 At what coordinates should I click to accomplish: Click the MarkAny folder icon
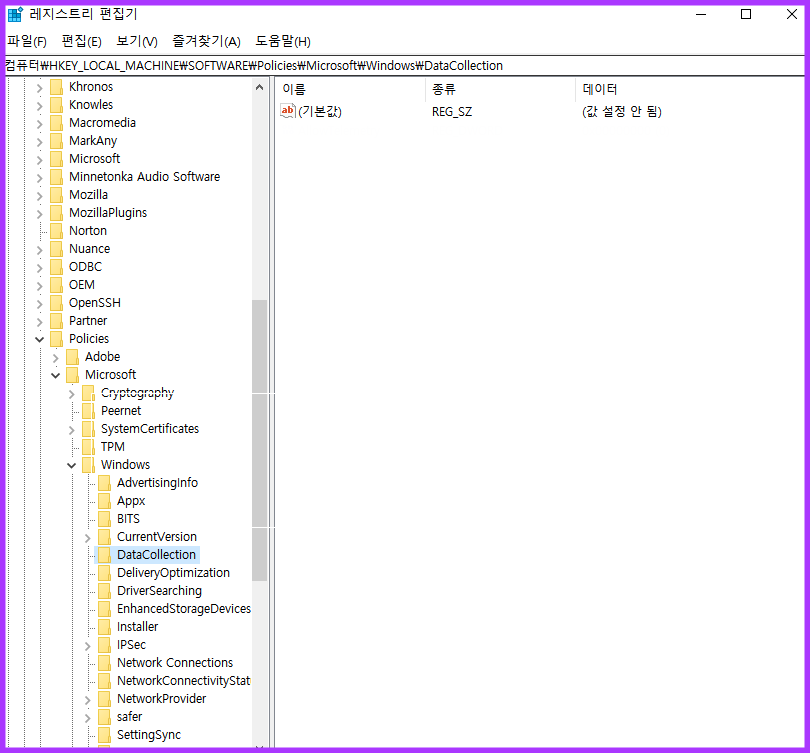pyautogui.click(x=56, y=141)
